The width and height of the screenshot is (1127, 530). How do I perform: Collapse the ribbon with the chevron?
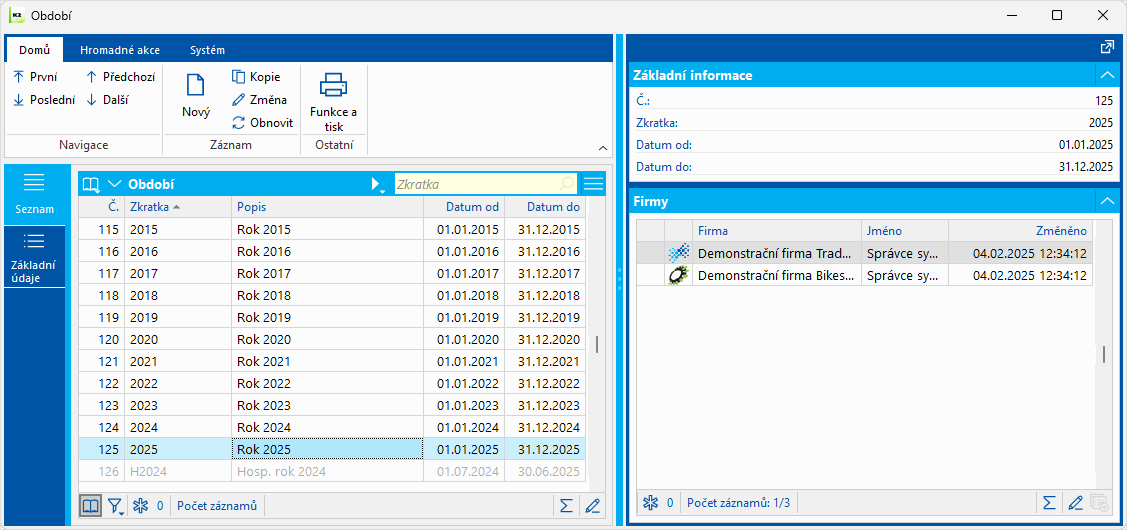pyautogui.click(x=603, y=147)
